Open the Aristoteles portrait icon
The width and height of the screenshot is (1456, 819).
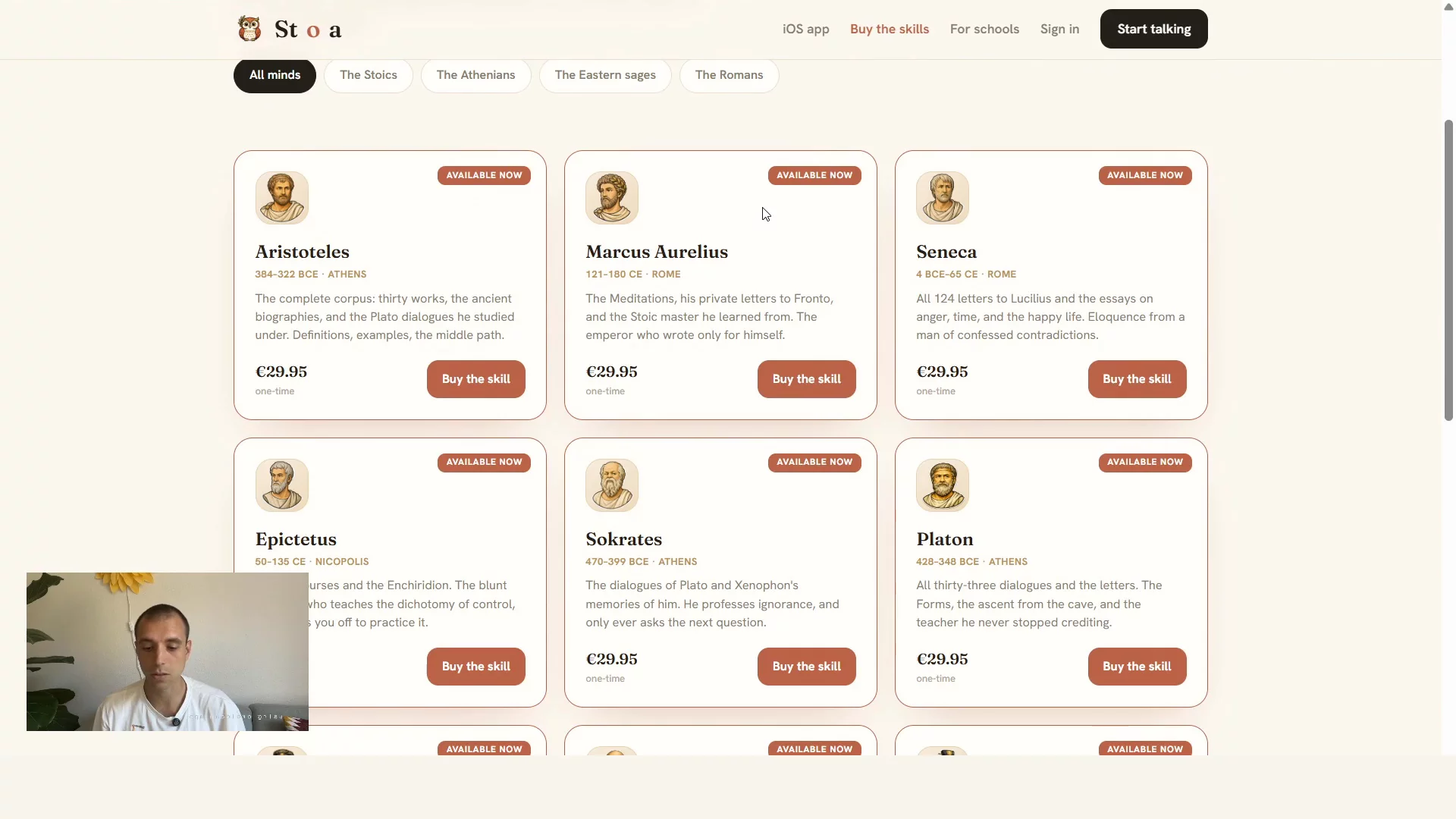point(282,198)
